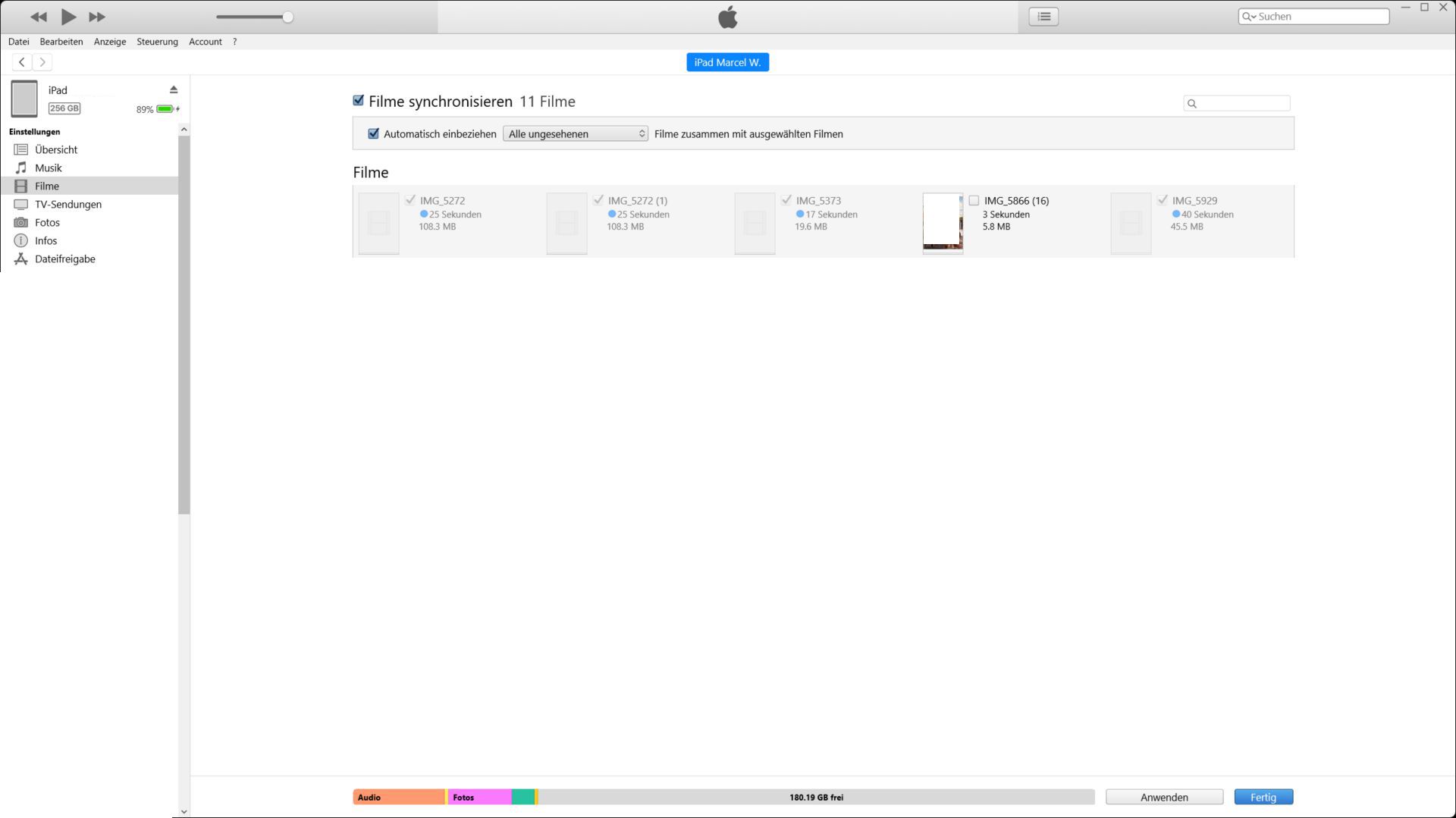Click the sidebar scroll-up arrow
Viewport: 1456px width, 818px height.
tap(184, 130)
